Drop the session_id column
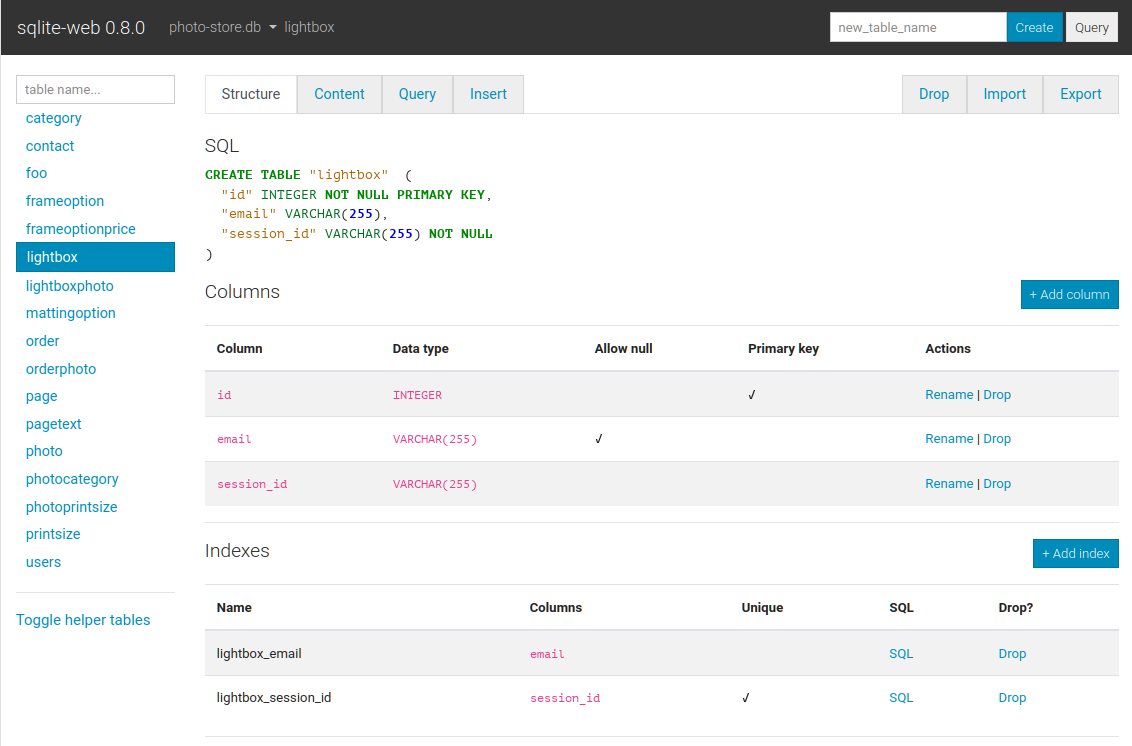 point(997,484)
